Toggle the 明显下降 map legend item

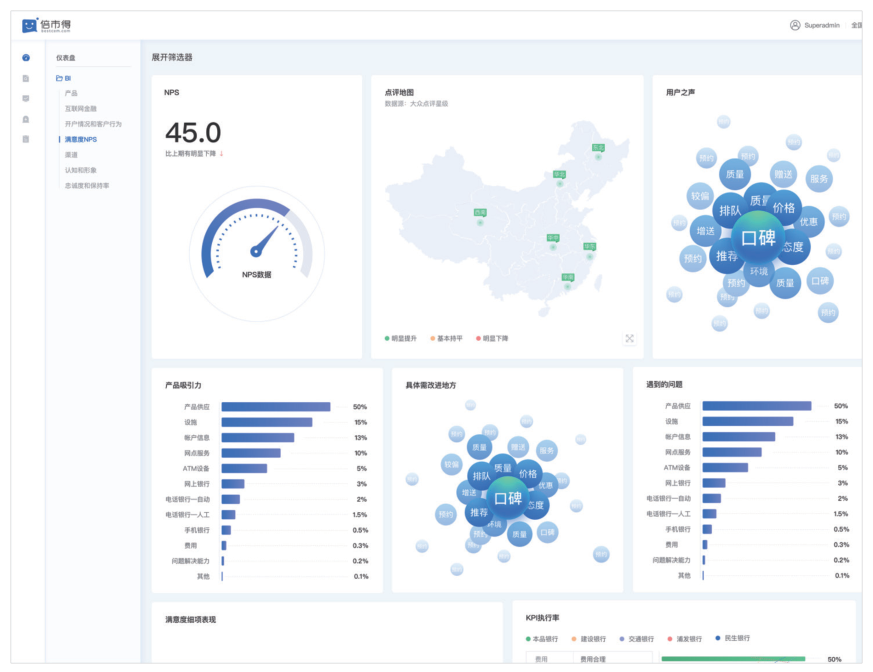tap(492, 339)
